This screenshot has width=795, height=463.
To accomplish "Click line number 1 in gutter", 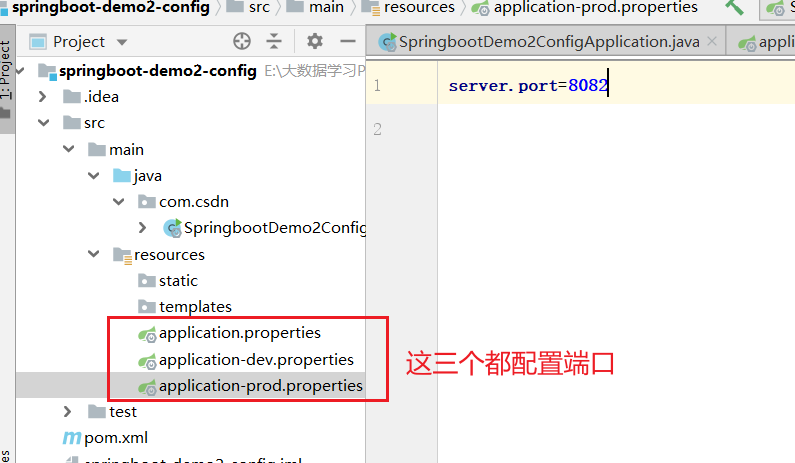I will pyautogui.click(x=377, y=85).
